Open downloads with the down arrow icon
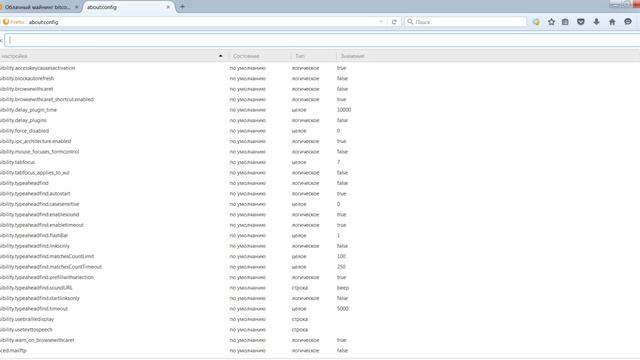Image resolution: width=640 pixels, height=360 pixels. pyautogui.click(x=596, y=22)
